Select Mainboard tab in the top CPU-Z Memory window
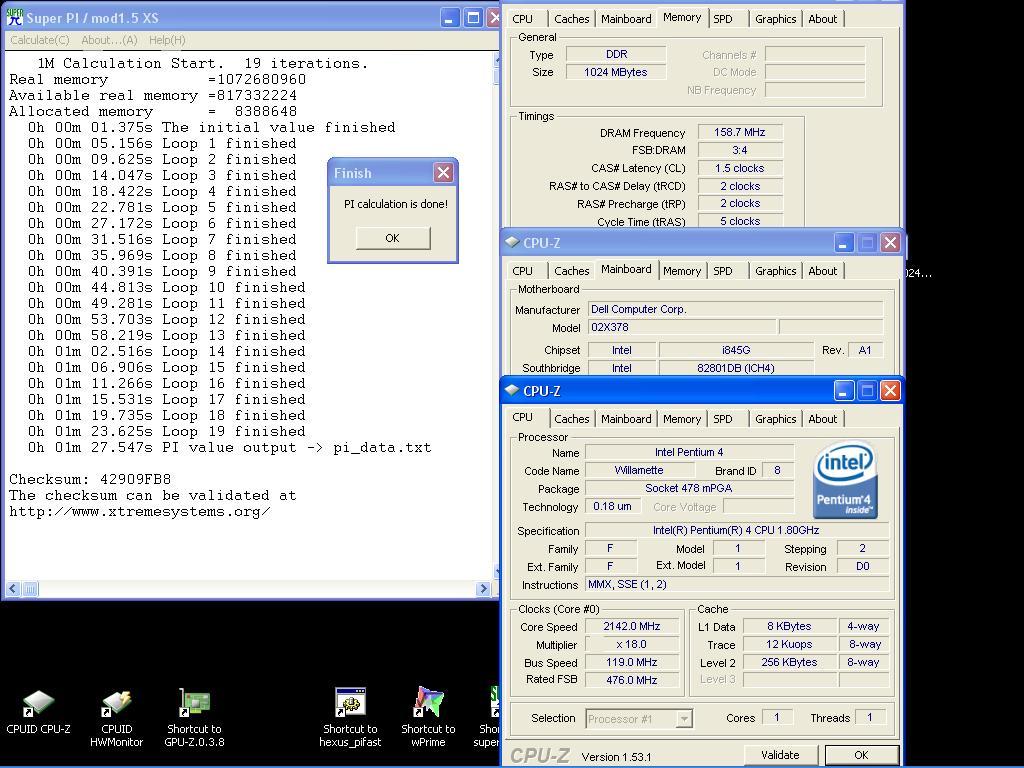 626,19
